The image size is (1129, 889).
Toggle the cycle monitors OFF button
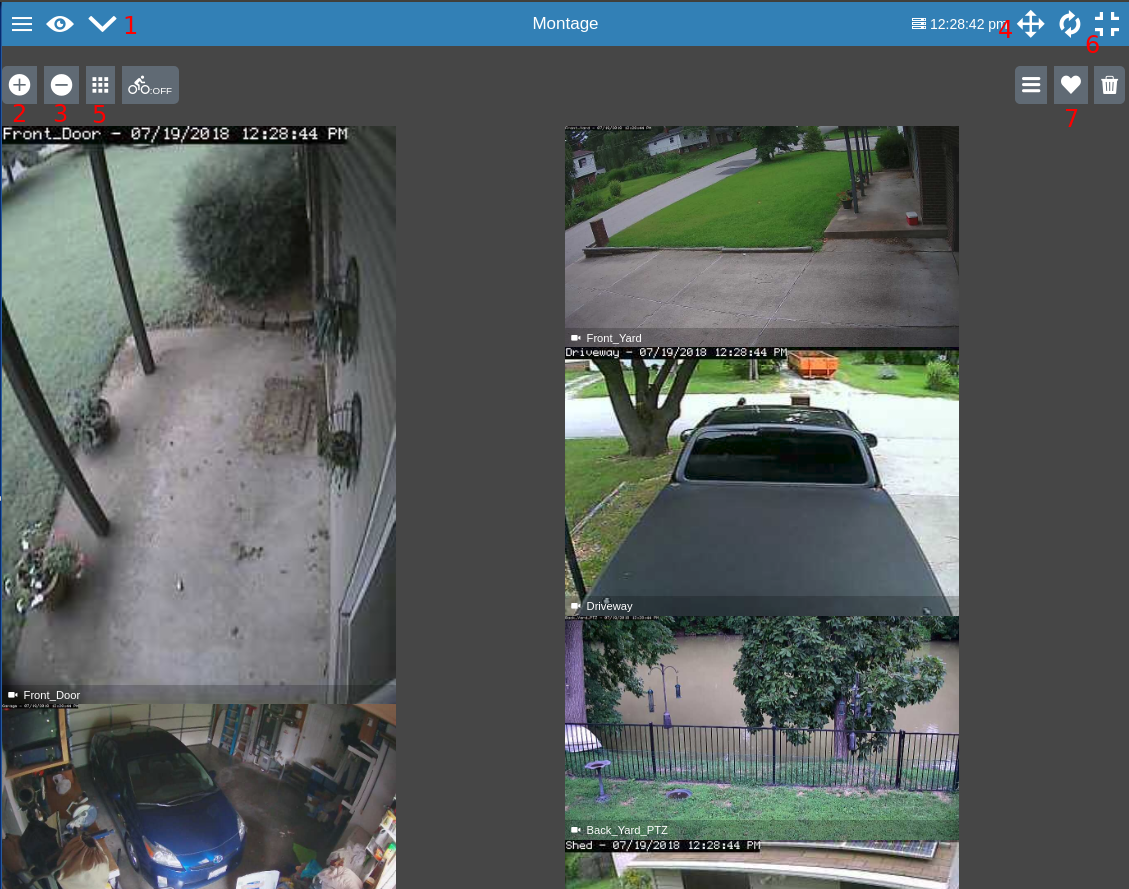tap(150, 85)
